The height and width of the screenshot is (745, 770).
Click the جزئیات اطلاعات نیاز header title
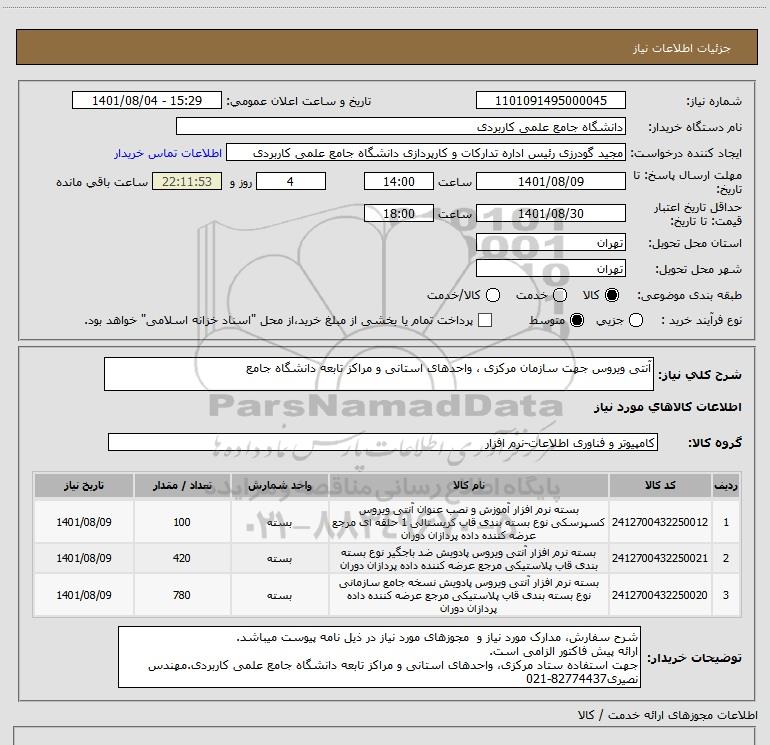coord(681,48)
